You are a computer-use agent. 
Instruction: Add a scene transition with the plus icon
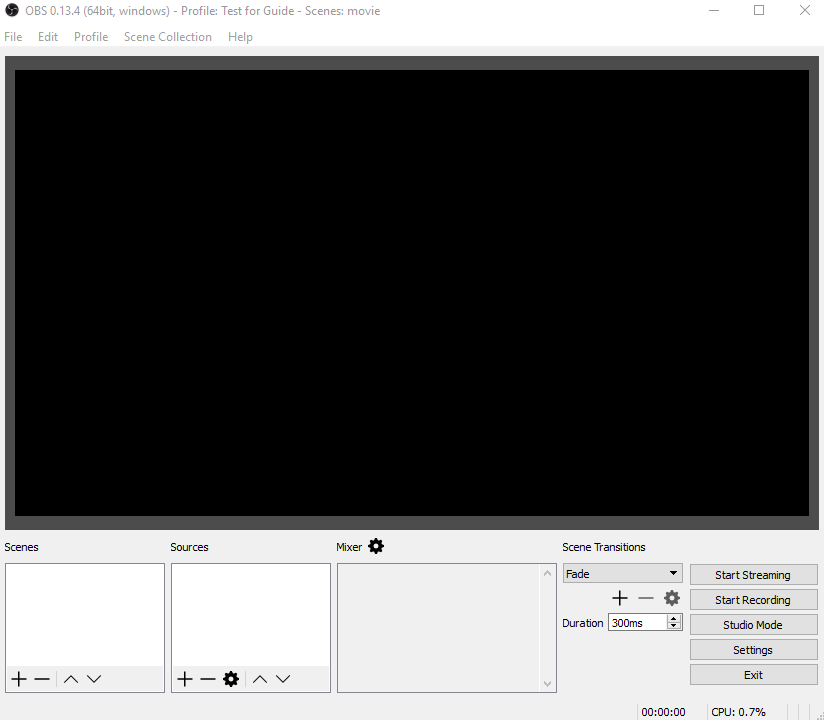click(620, 598)
